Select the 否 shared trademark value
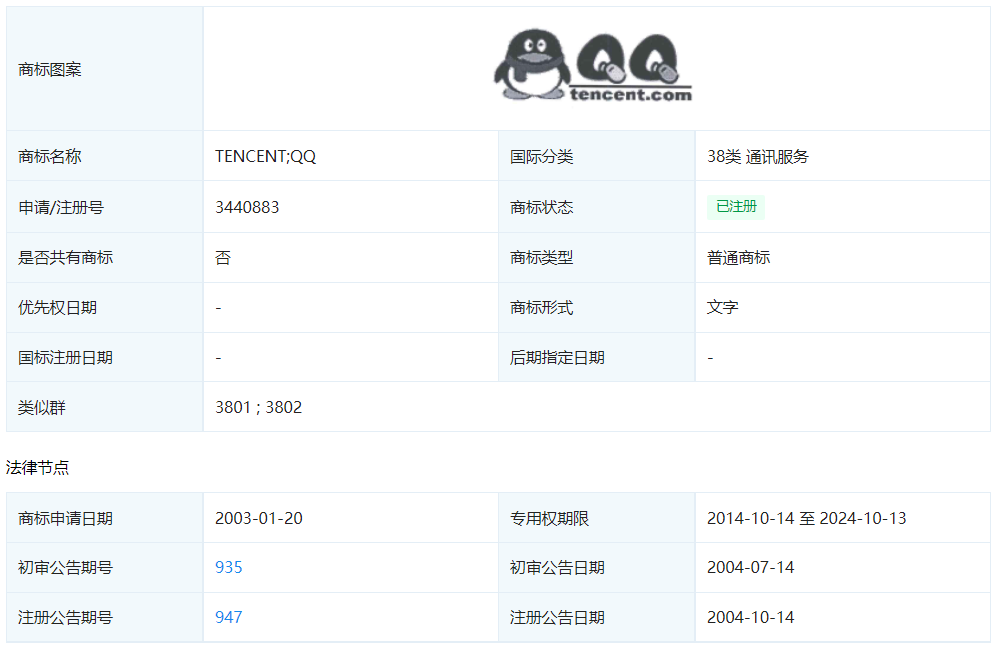This screenshot has width=997, height=645. (223, 258)
